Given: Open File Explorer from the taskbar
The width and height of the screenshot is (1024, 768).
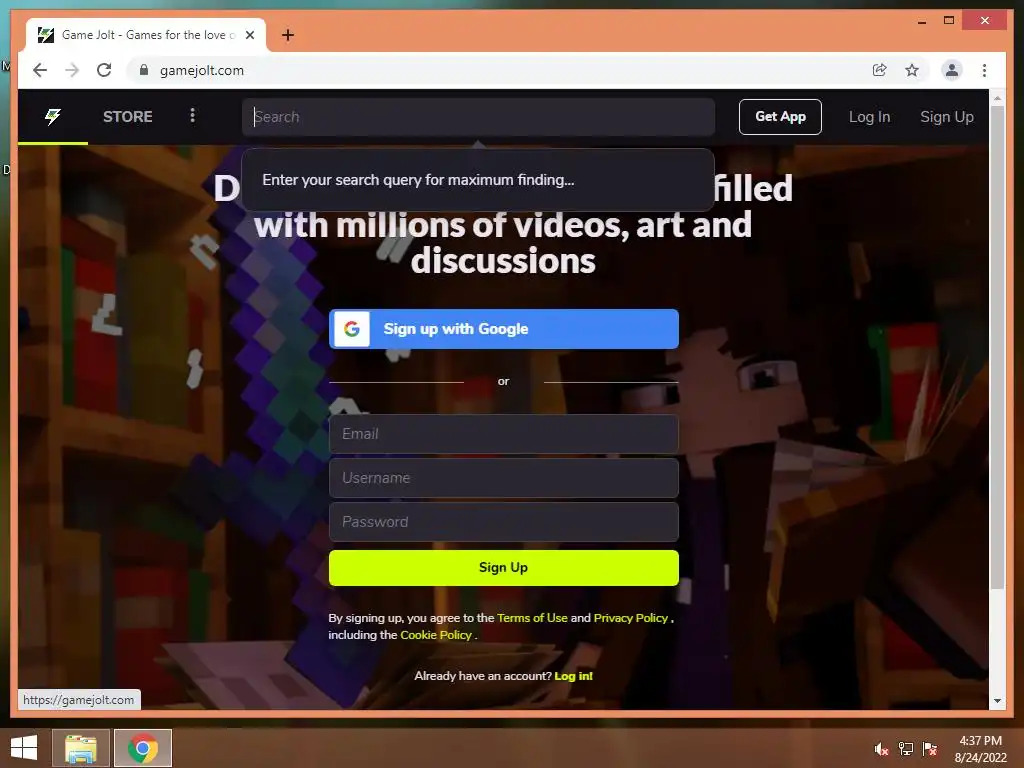Looking at the screenshot, I should tap(81, 748).
